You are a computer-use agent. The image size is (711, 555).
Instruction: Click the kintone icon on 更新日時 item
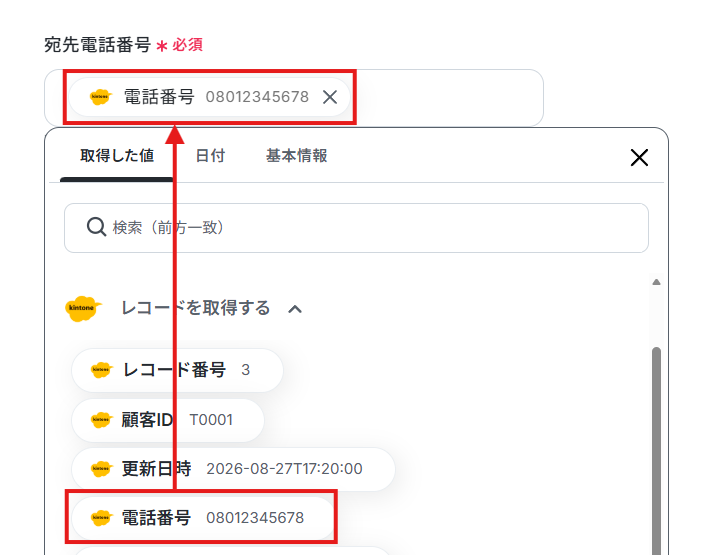point(101,468)
